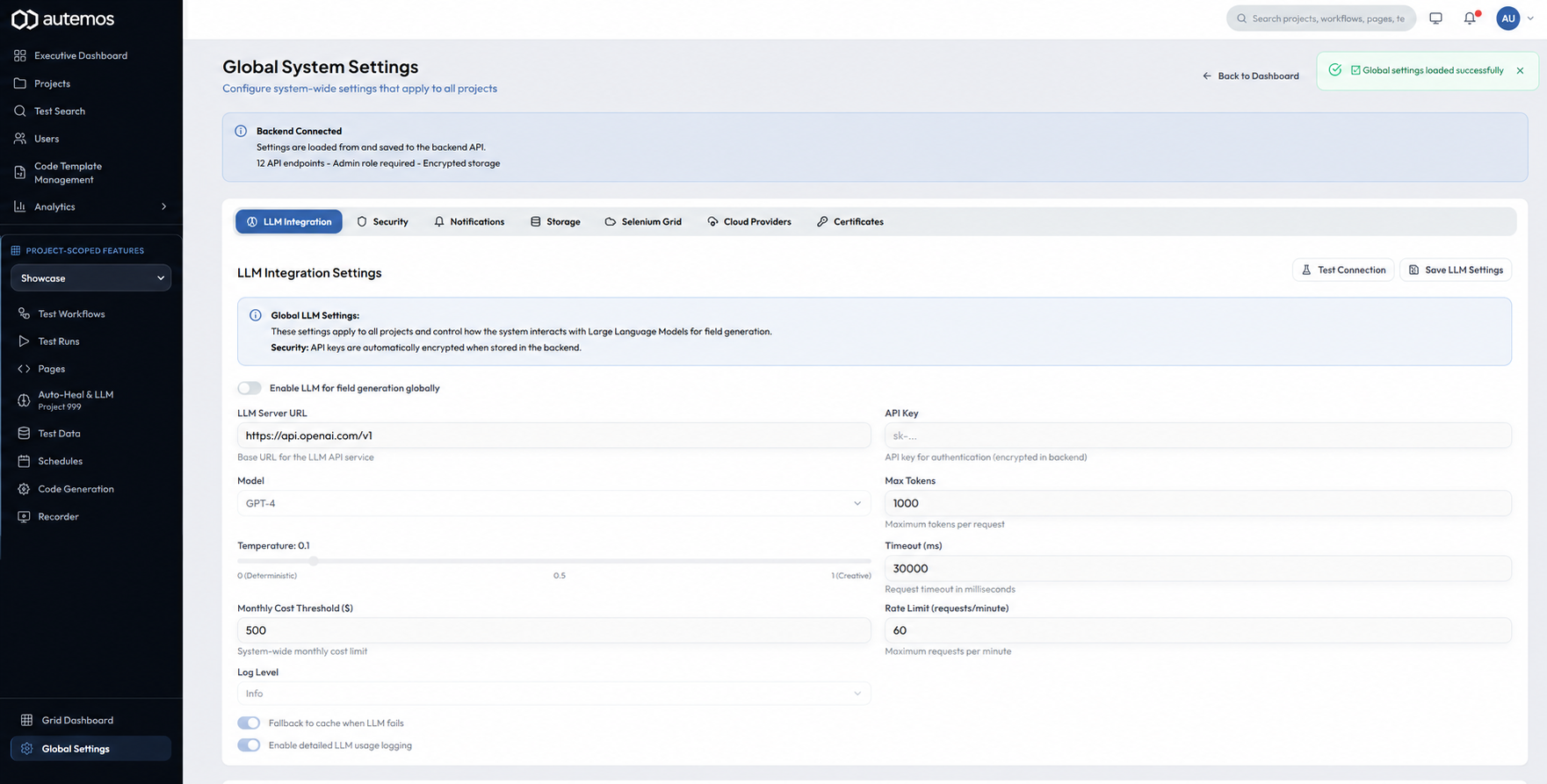Open the Model GPT-4 dropdown
The height and width of the screenshot is (784, 1547).
[553, 503]
